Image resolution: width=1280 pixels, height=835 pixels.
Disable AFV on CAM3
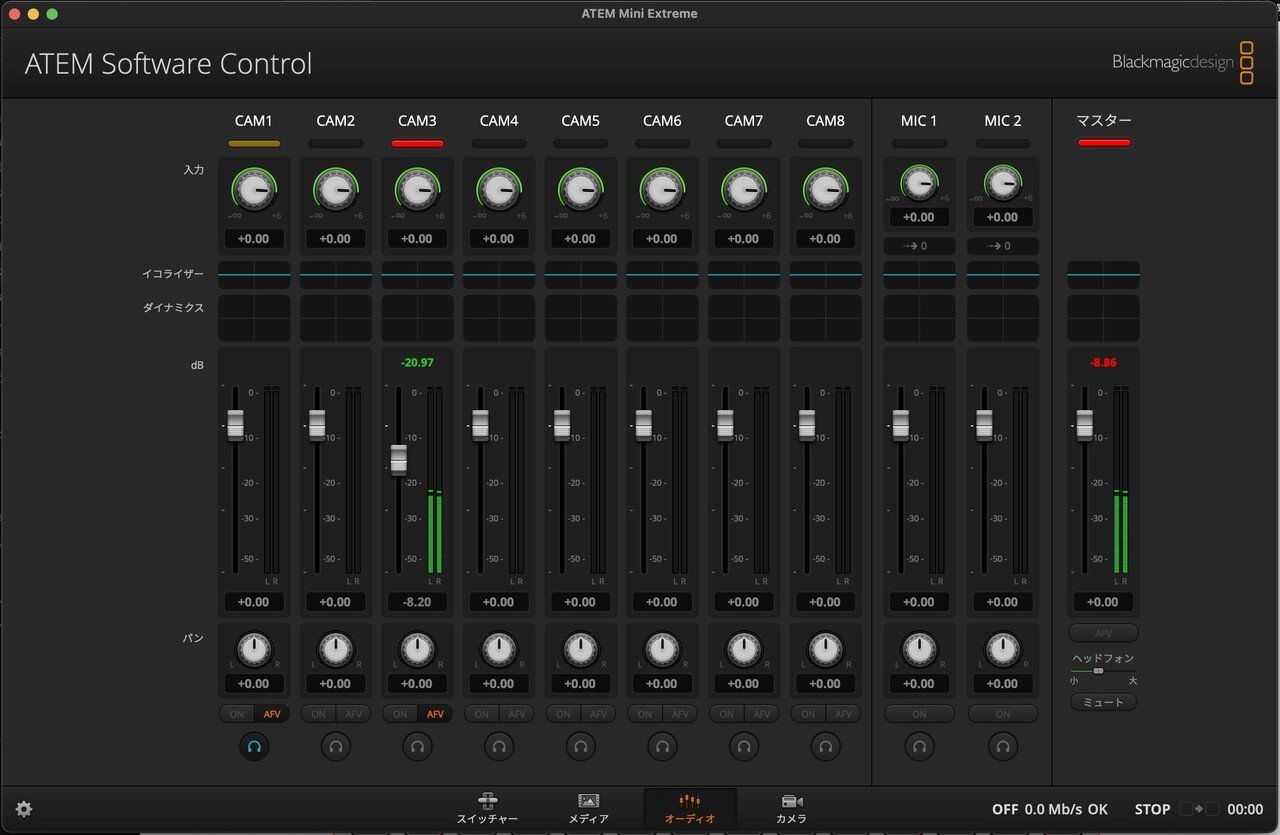435,714
